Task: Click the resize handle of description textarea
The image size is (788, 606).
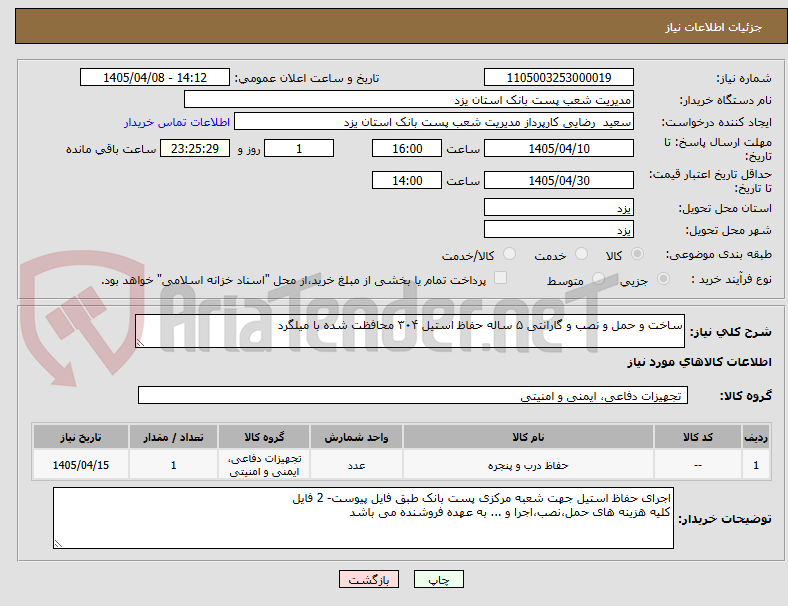Action: coord(140,343)
